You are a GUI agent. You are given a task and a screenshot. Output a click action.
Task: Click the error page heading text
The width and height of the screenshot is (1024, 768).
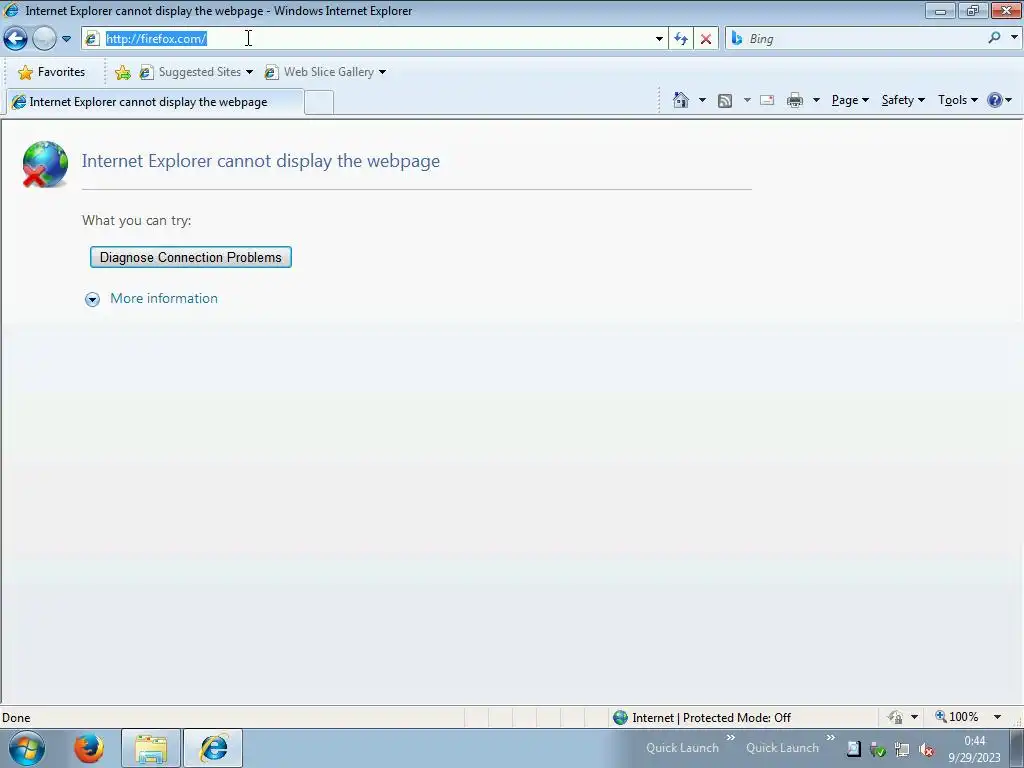(261, 161)
